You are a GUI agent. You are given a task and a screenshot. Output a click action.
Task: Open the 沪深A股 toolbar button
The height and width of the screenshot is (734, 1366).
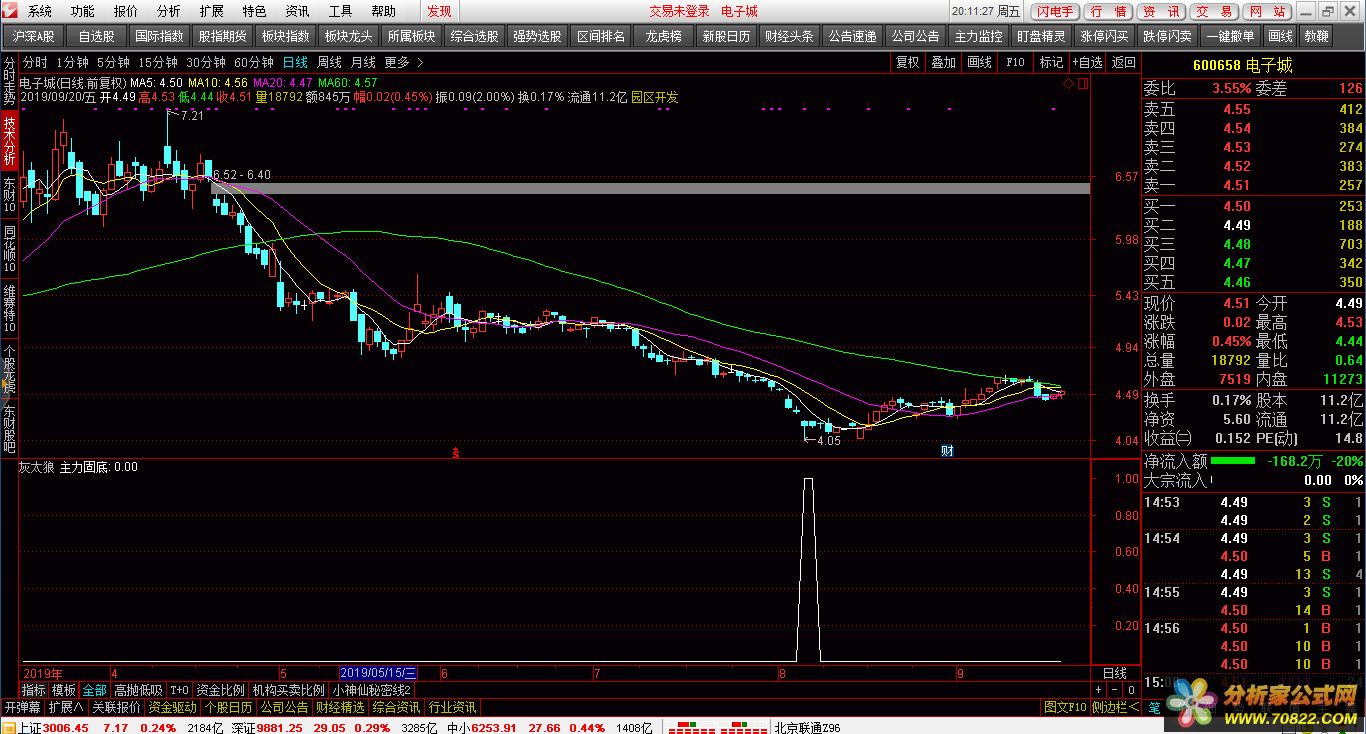pos(34,36)
